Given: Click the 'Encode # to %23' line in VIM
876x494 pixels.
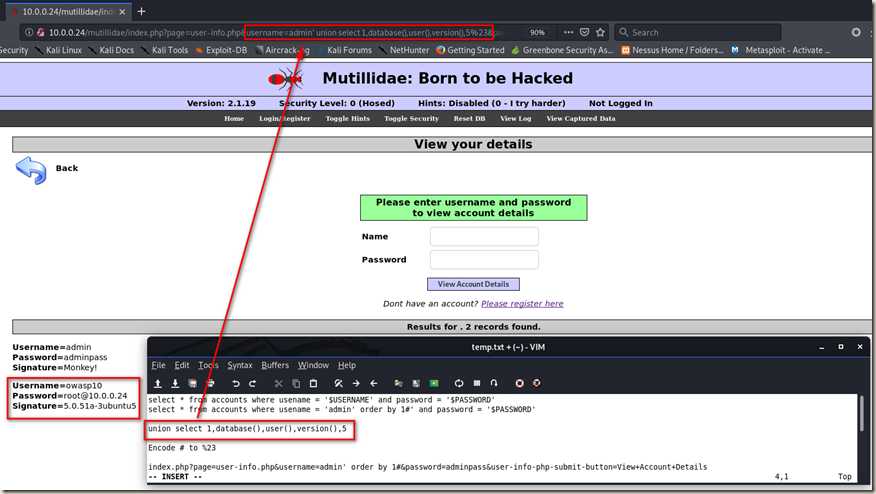Looking at the screenshot, I should 182,448.
